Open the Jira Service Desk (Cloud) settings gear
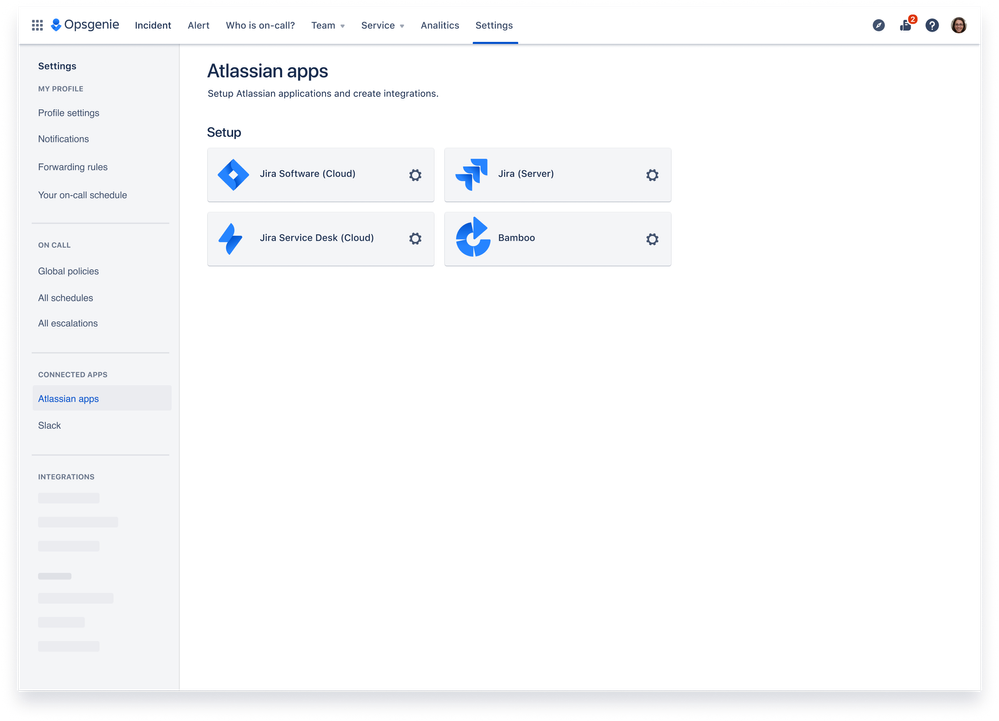999x721 pixels. (x=415, y=238)
